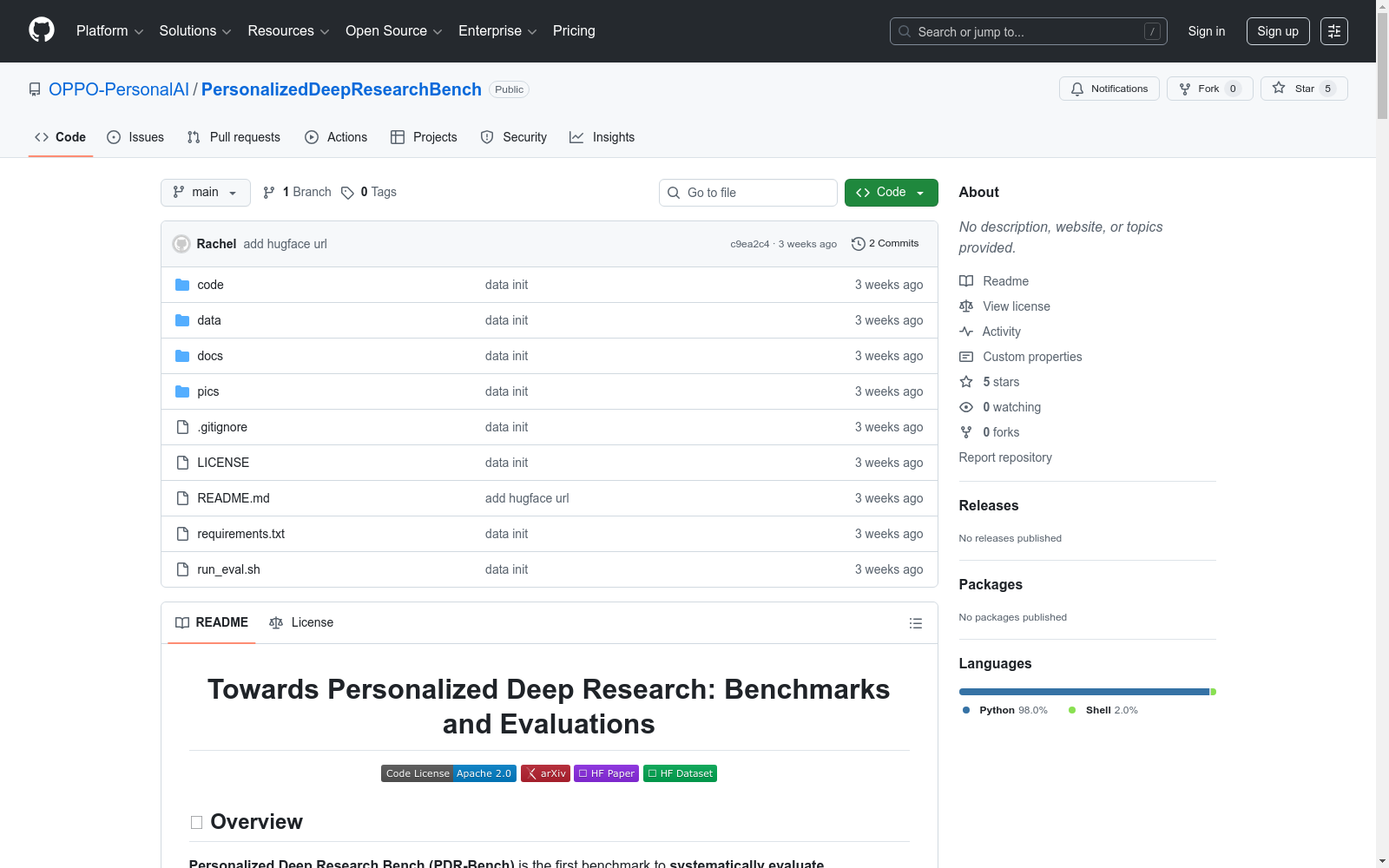Click the forks icon in About
Image resolution: width=1389 pixels, height=868 pixels.
coord(966,432)
